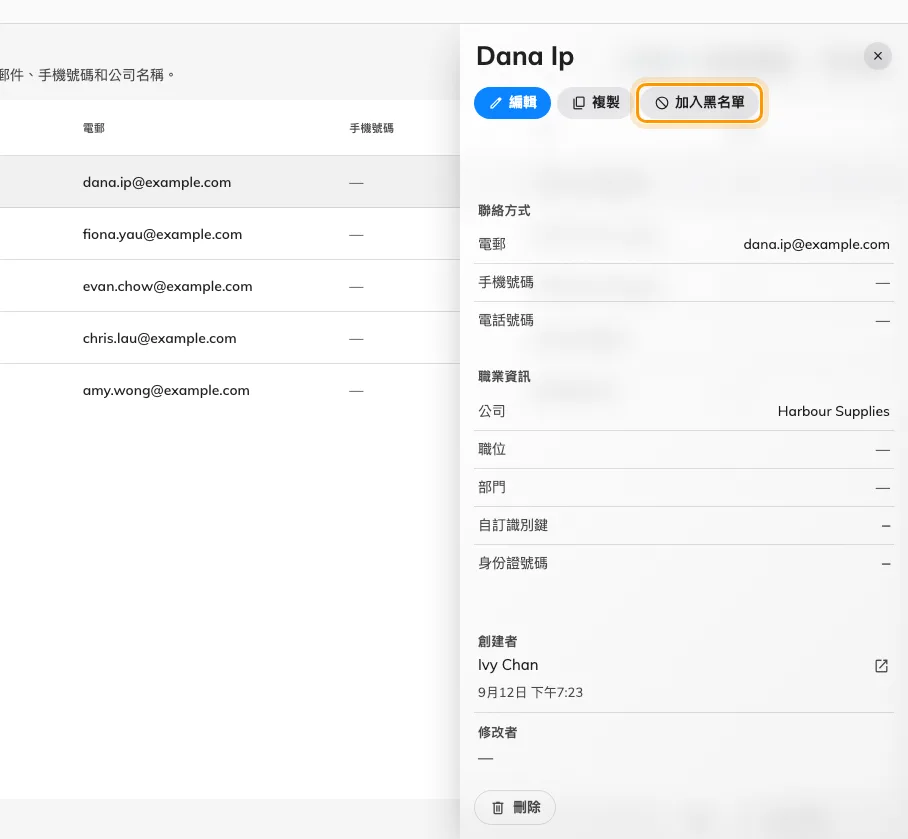Click the 職業資訊 section heading
908x839 pixels.
(504, 376)
